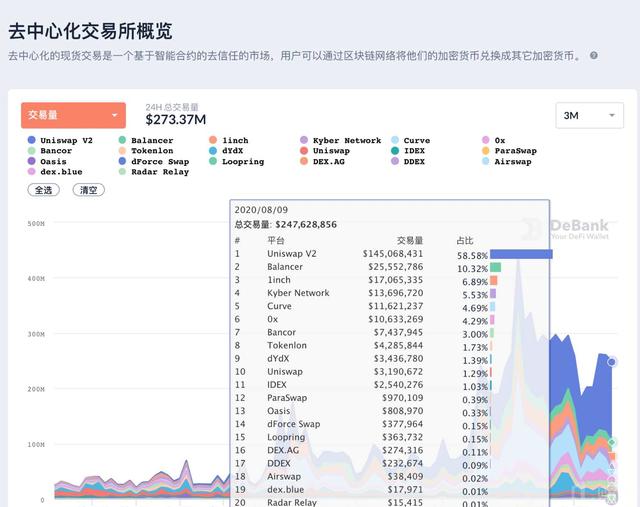Click the tooltip date 2020/08/09
Viewport: 640px width, 507px height.
coord(261,210)
